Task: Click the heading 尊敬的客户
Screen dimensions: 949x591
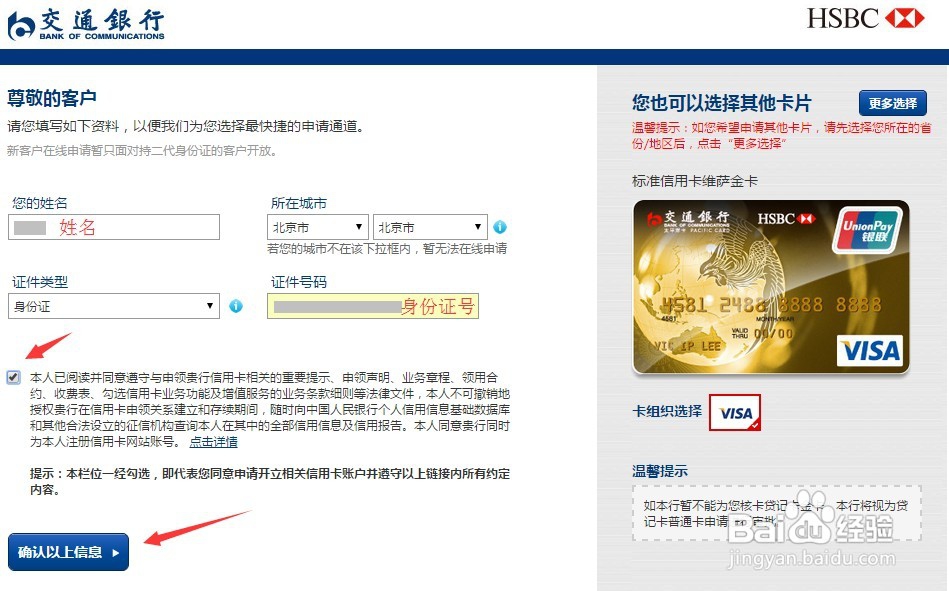Action: pos(52,98)
